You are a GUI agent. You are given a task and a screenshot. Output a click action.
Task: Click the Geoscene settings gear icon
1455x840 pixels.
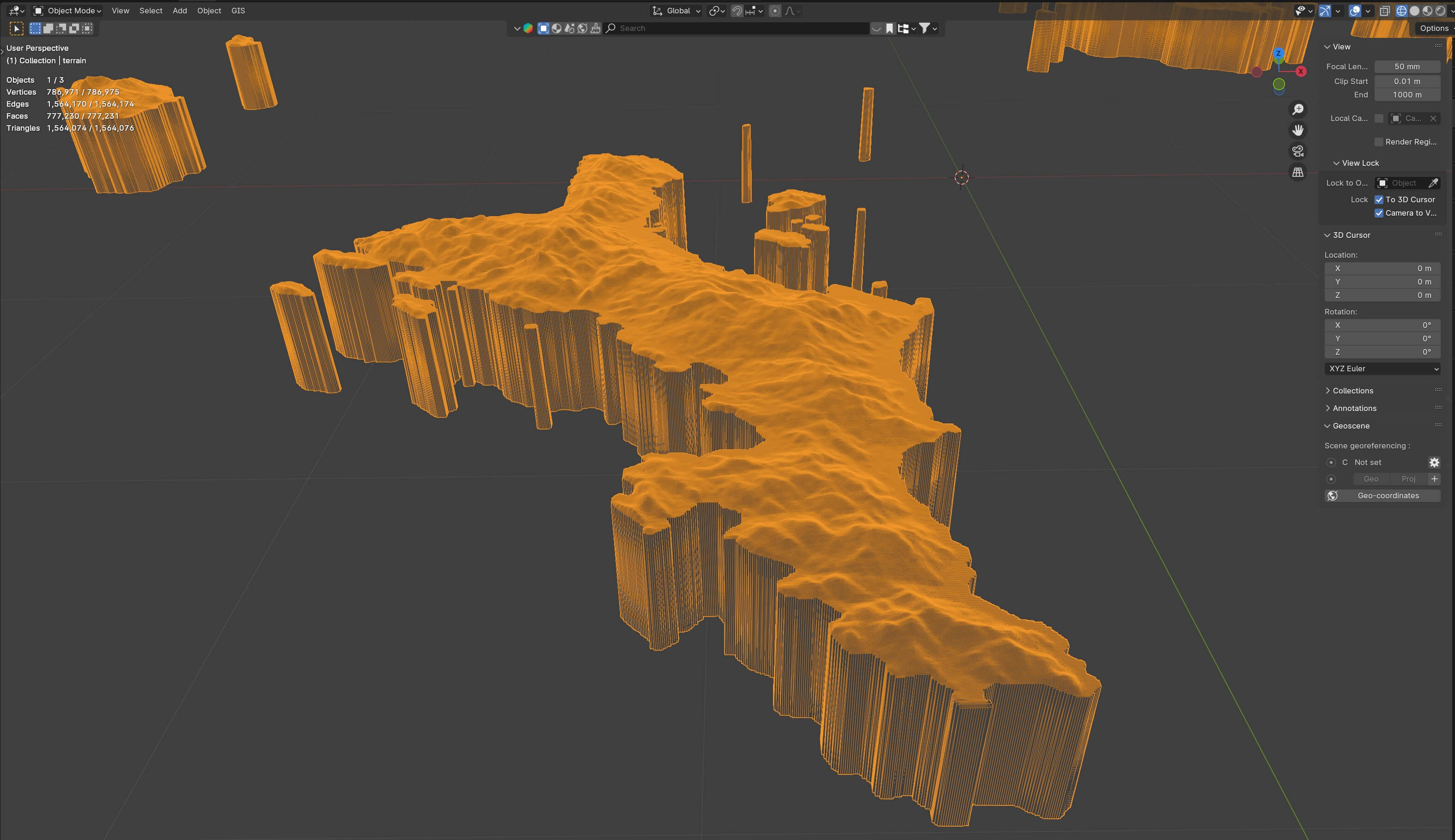tap(1434, 463)
